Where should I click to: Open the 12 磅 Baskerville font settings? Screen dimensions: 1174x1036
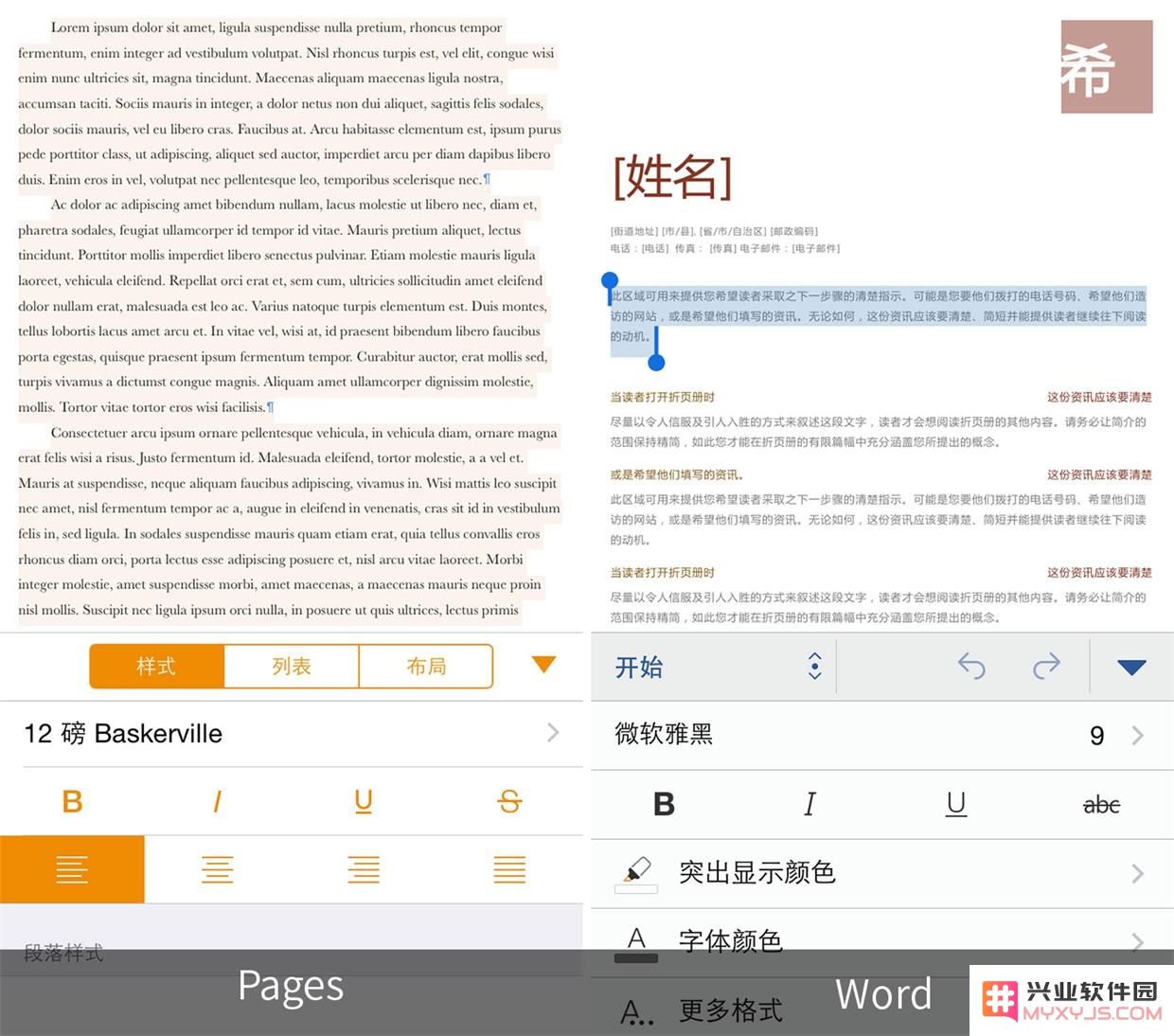tap(292, 733)
